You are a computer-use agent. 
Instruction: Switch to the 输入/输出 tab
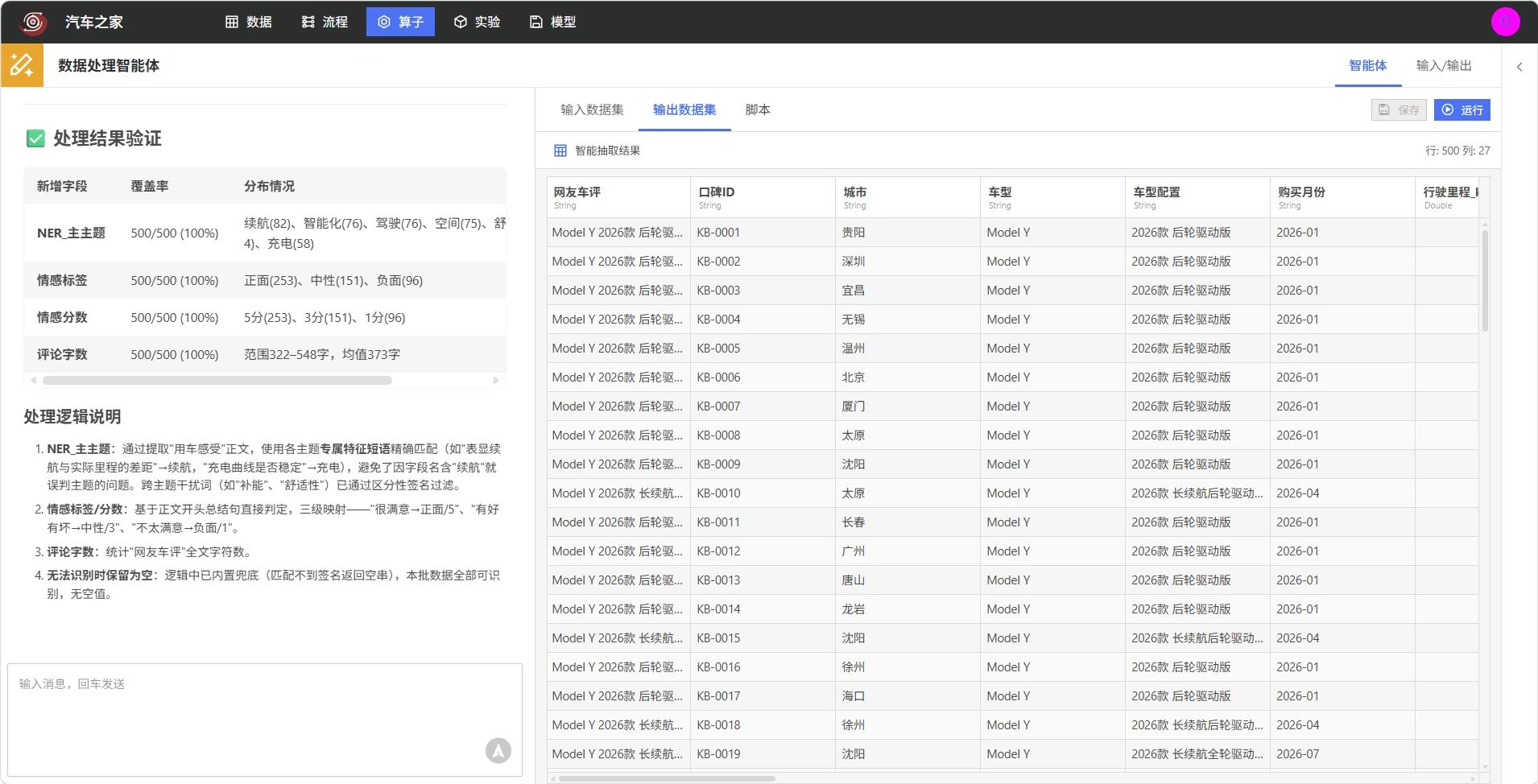pyautogui.click(x=1444, y=66)
